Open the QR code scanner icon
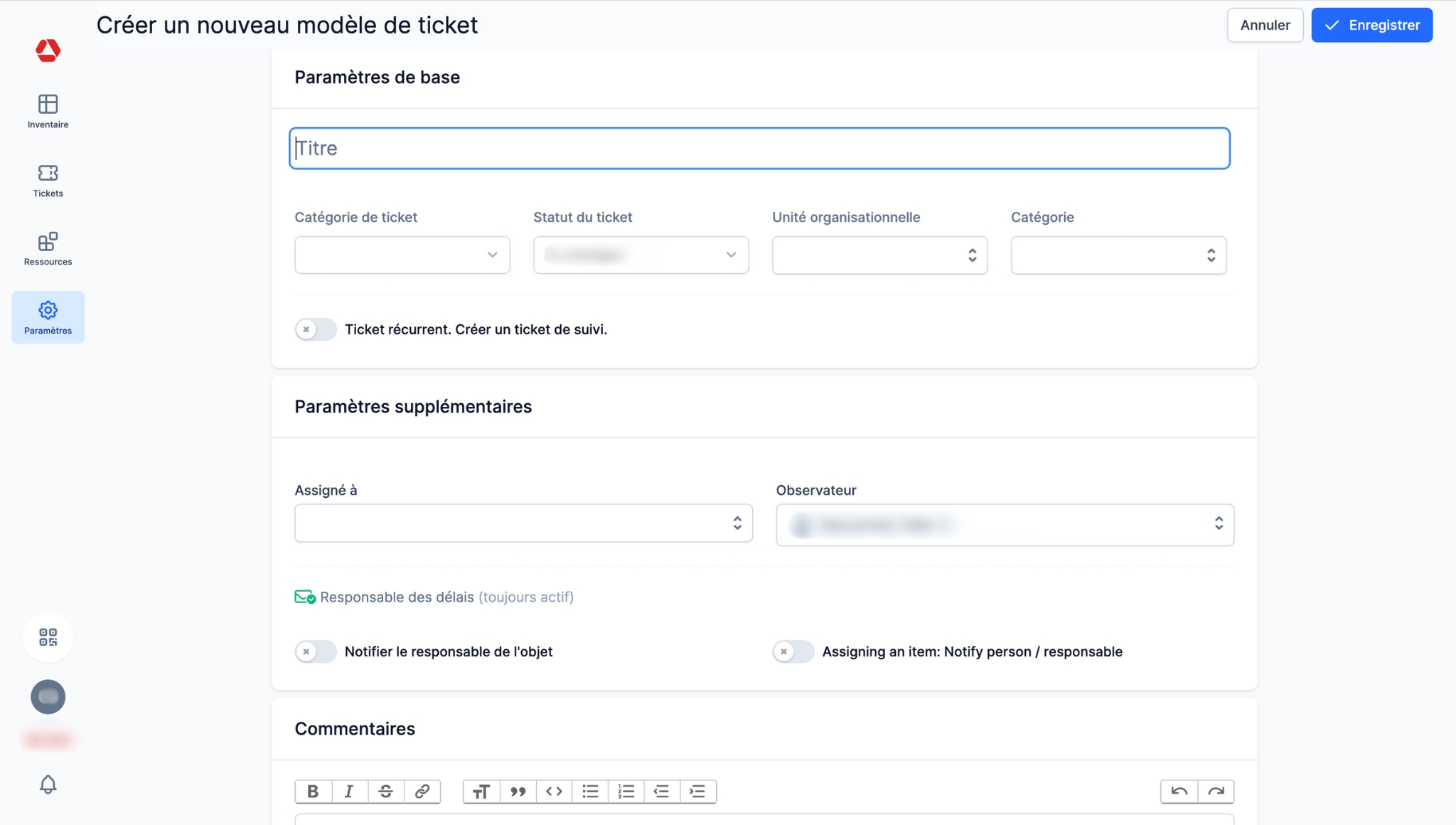Image resolution: width=1456 pixels, height=825 pixels. pos(48,637)
